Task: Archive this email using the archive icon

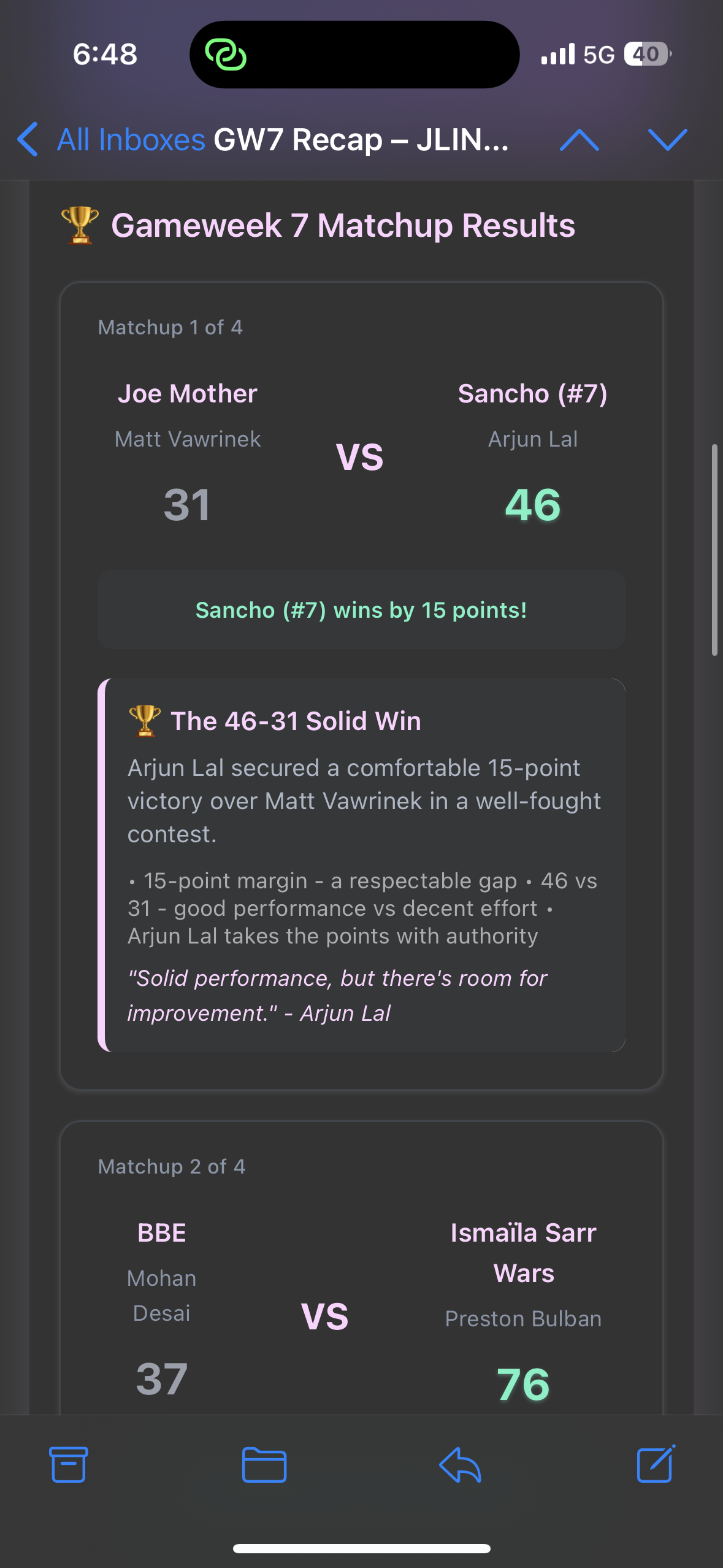Action: [x=68, y=1464]
